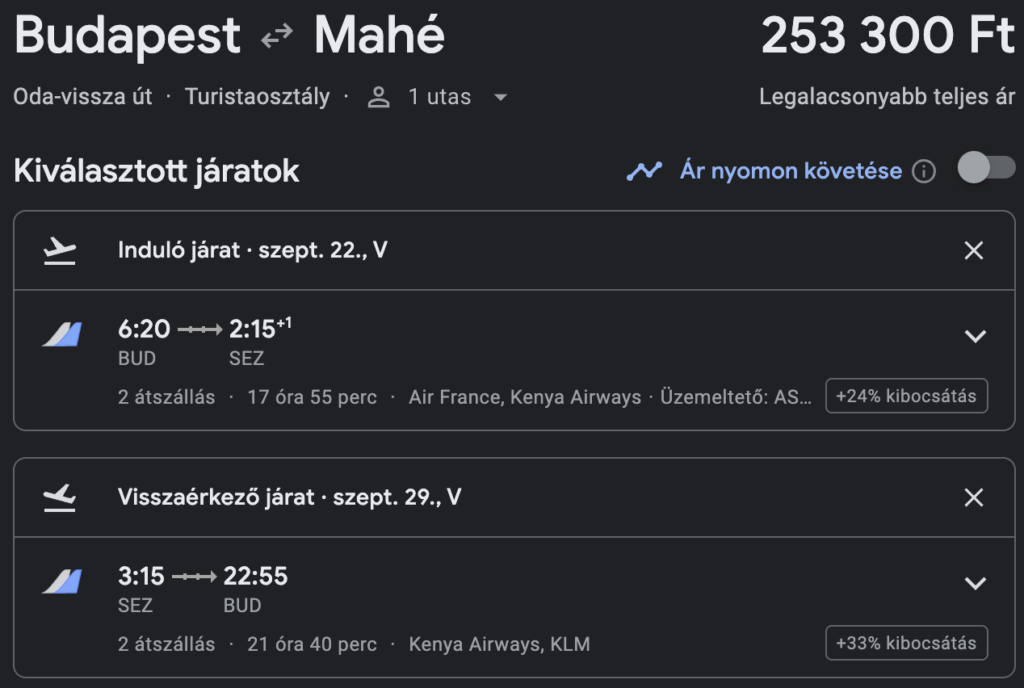Screen dimensions: 1024x688
Task: Click the price tracking graph icon
Action: 644,171
